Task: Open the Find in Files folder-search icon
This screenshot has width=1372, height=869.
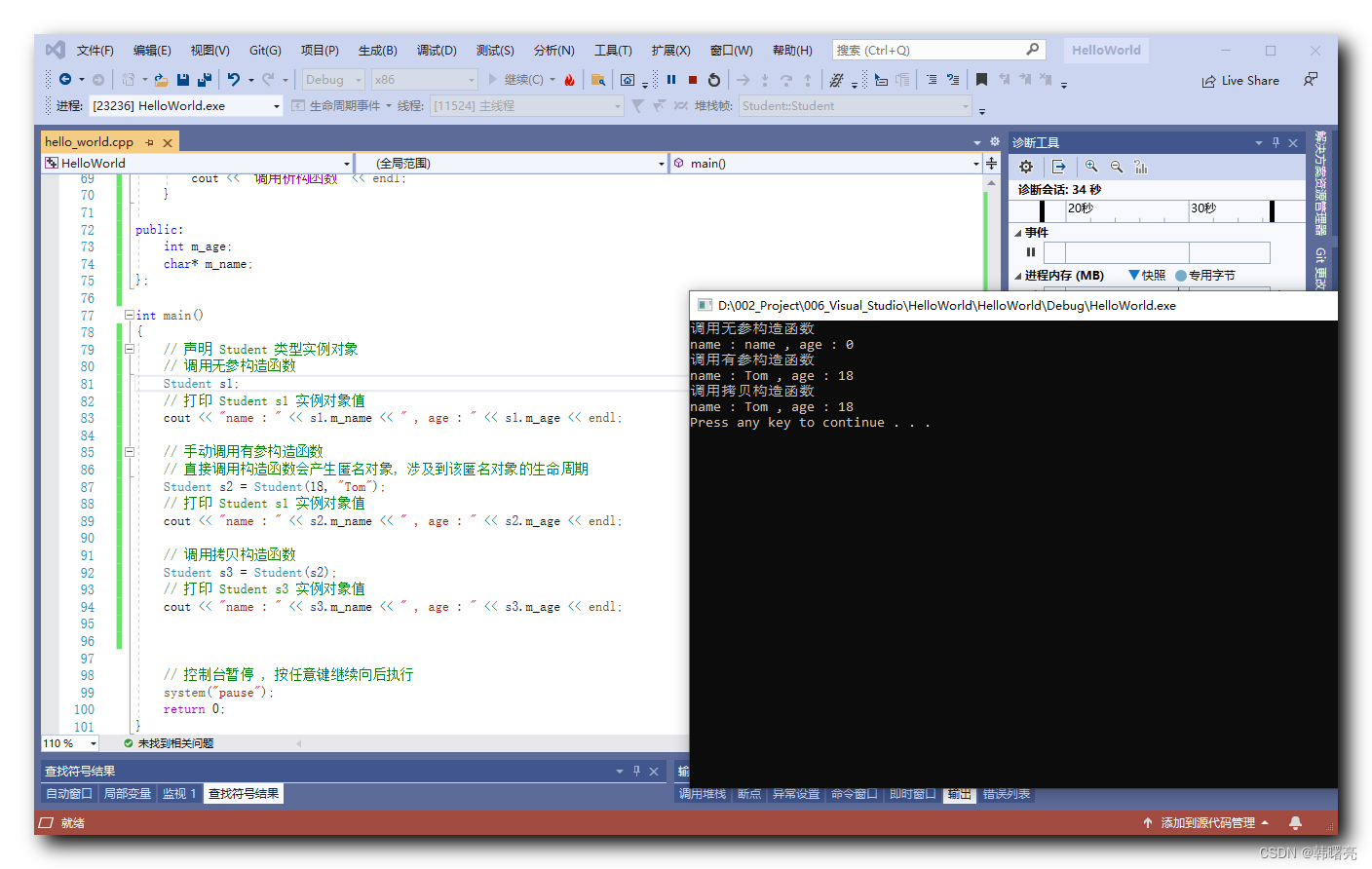Action: [598, 80]
